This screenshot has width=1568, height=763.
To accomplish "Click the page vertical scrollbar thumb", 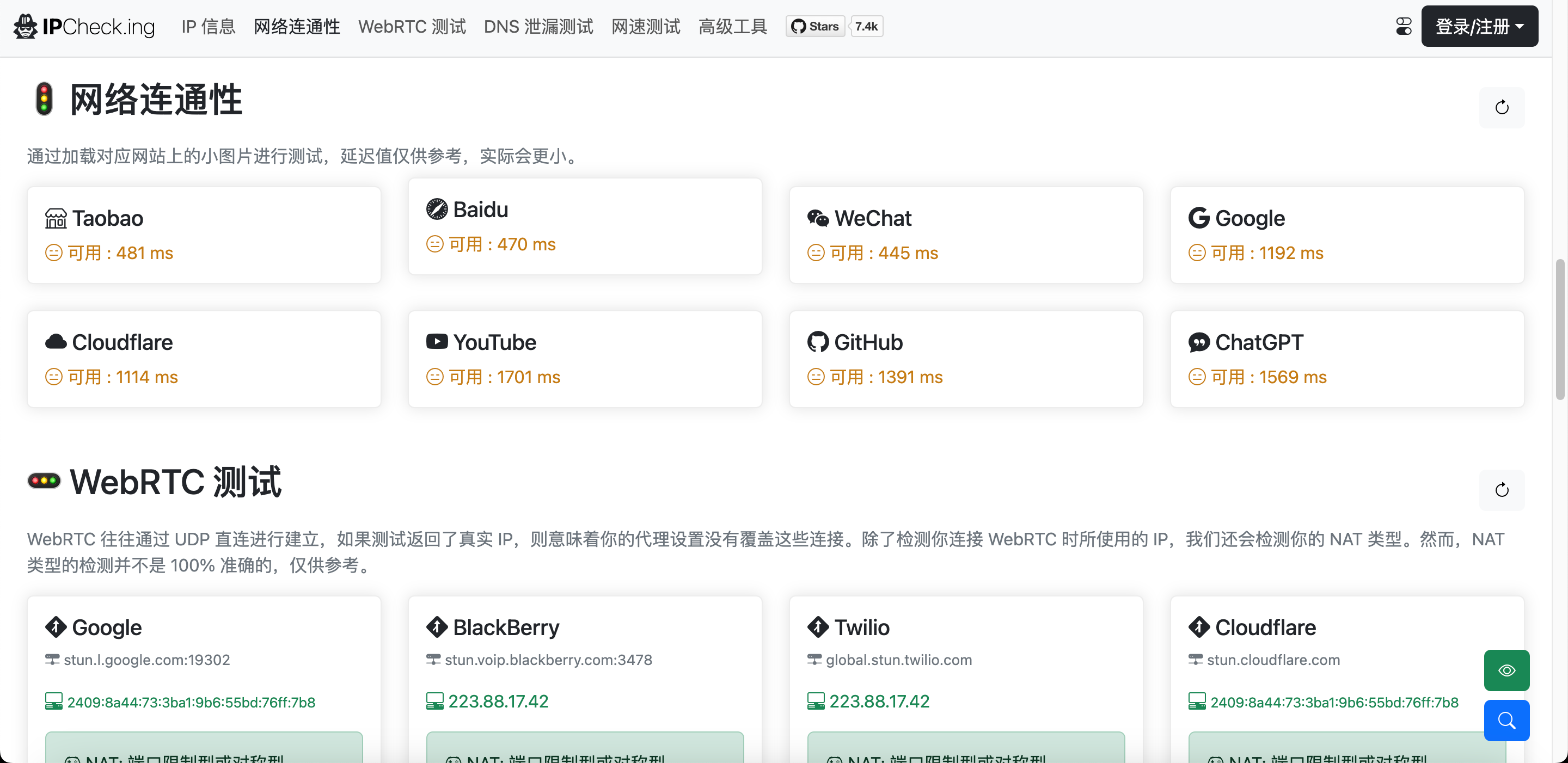I will [x=1559, y=329].
